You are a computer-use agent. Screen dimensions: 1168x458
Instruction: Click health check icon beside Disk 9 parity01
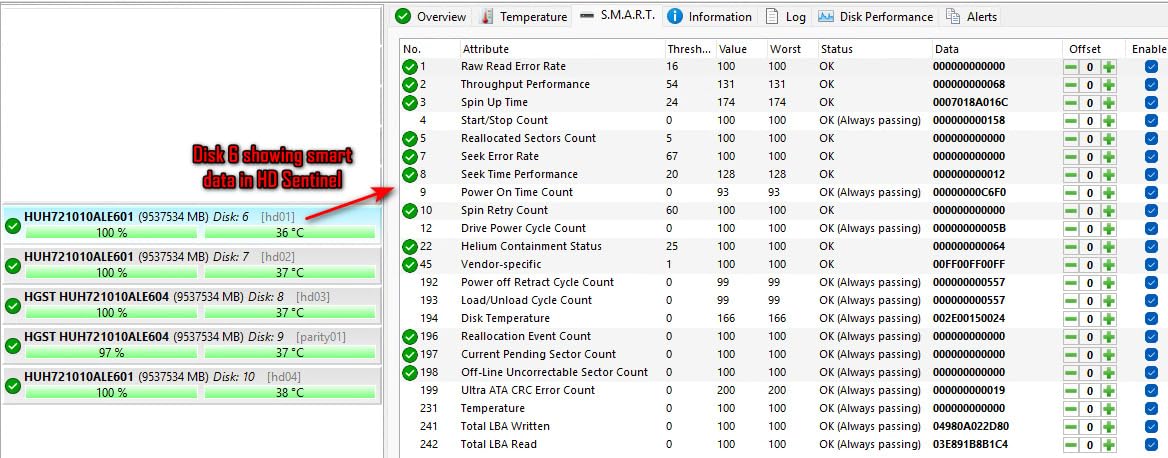pyautogui.click(x=13, y=346)
